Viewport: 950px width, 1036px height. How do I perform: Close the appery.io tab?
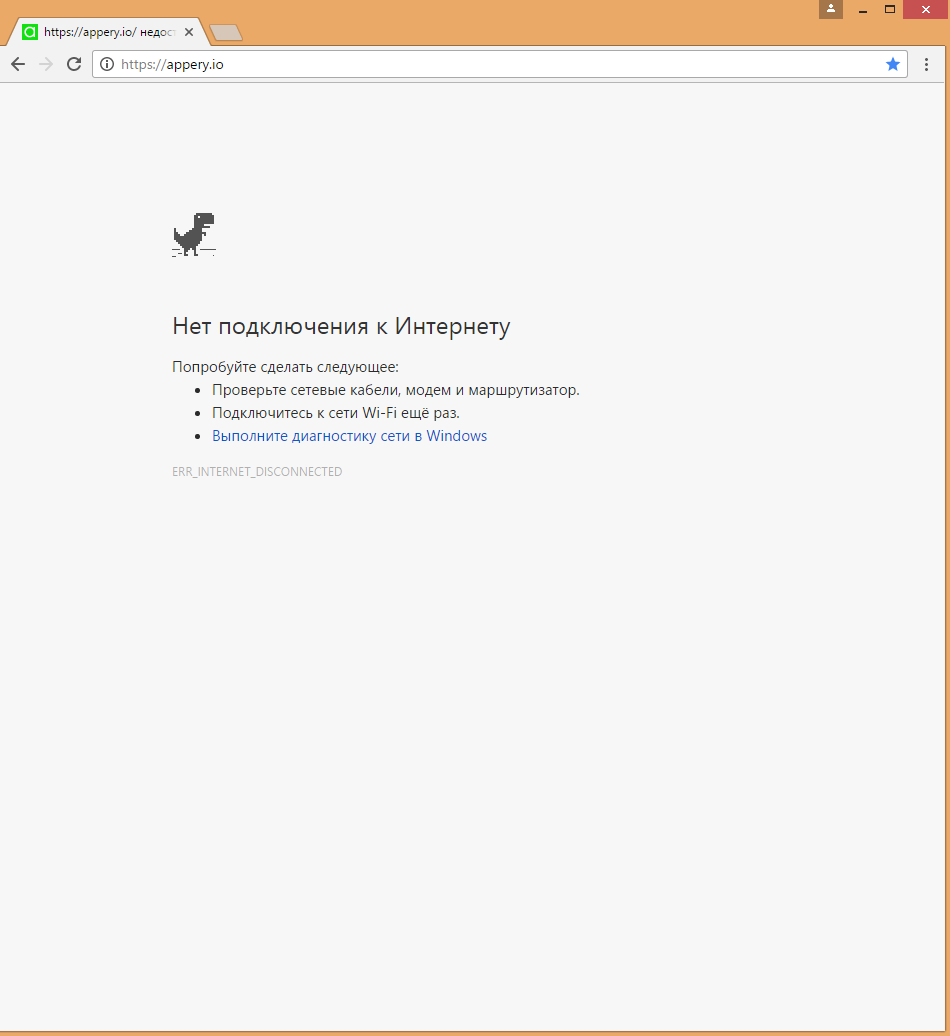click(x=189, y=32)
